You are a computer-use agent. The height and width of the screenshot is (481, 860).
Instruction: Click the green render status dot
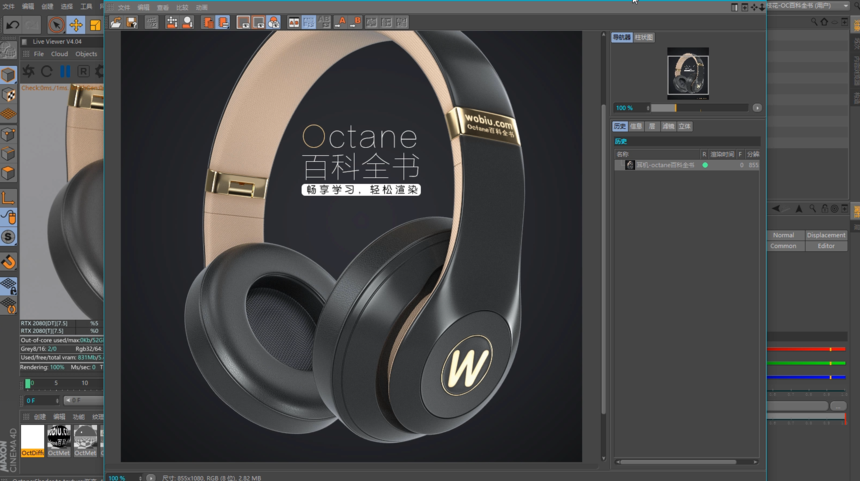point(705,165)
